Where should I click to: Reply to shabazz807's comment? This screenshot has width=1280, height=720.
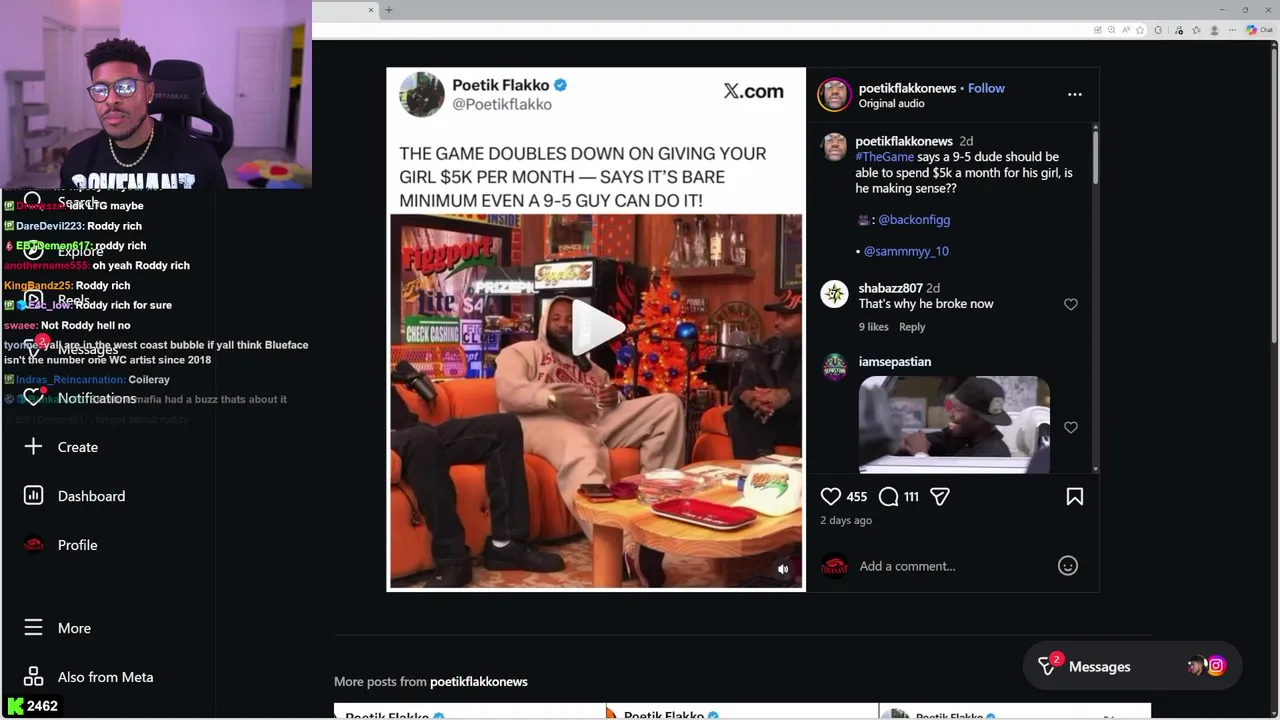pyautogui.click(x=912, y=327)
